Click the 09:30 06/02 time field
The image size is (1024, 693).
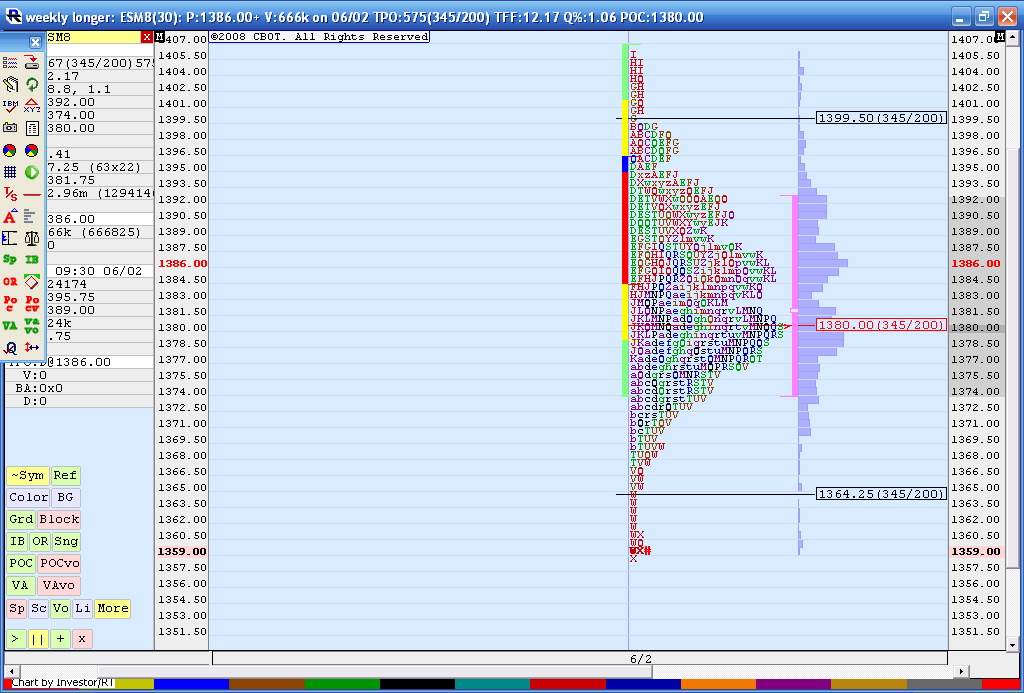click(x=99, y=271)
